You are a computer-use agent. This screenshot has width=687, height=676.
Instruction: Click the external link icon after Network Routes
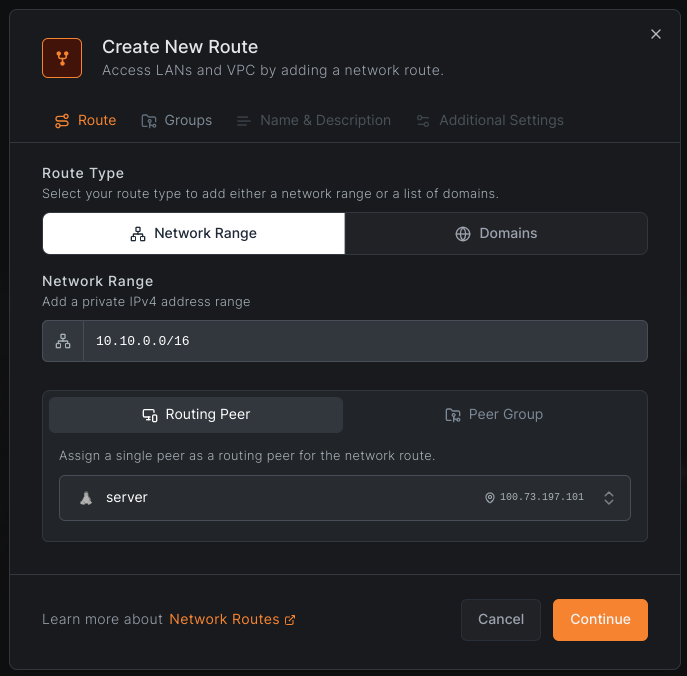290,620
